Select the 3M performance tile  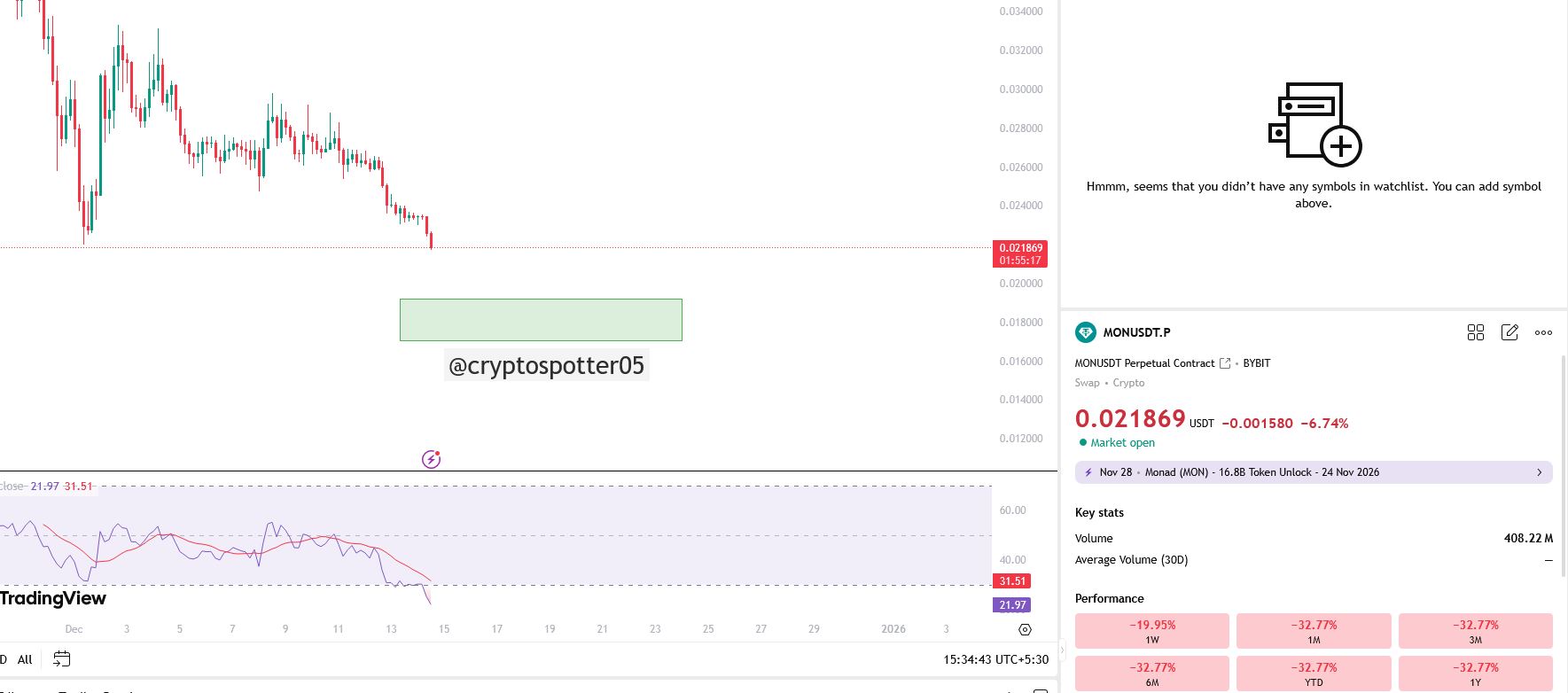1476,631
